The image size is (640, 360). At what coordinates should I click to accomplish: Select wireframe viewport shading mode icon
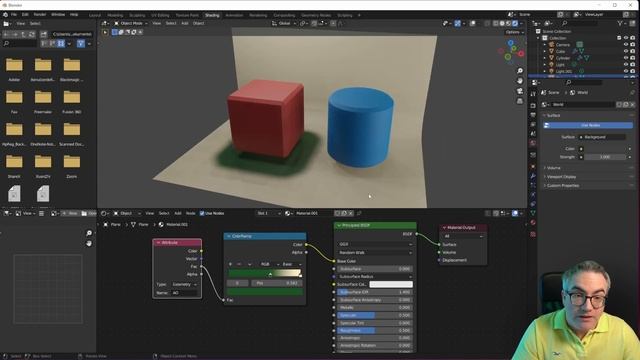click(x=496, y=23)
